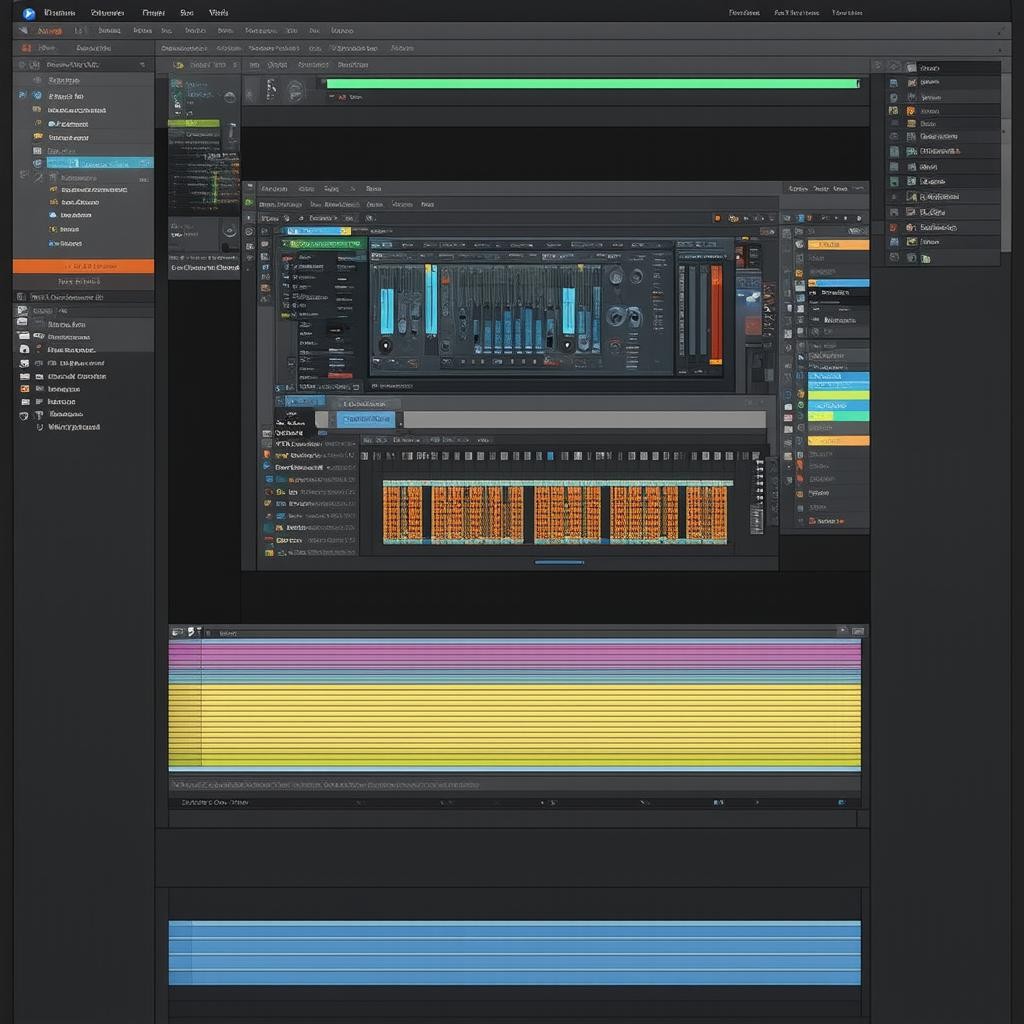
Task: Open the first menu in the top menu bar
Action: coord(59,13)
